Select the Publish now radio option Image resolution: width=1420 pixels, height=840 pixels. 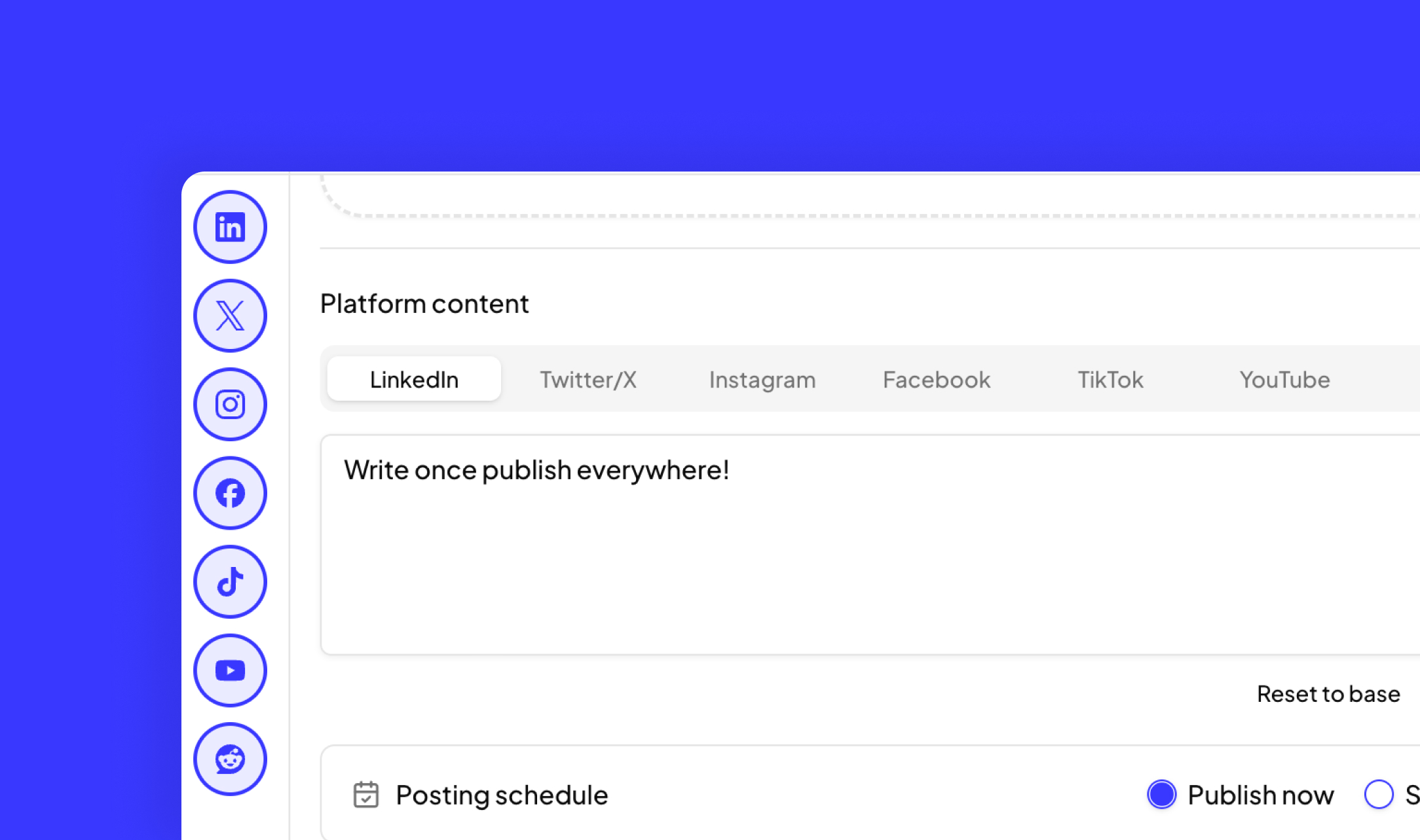tap(1161, 795)
